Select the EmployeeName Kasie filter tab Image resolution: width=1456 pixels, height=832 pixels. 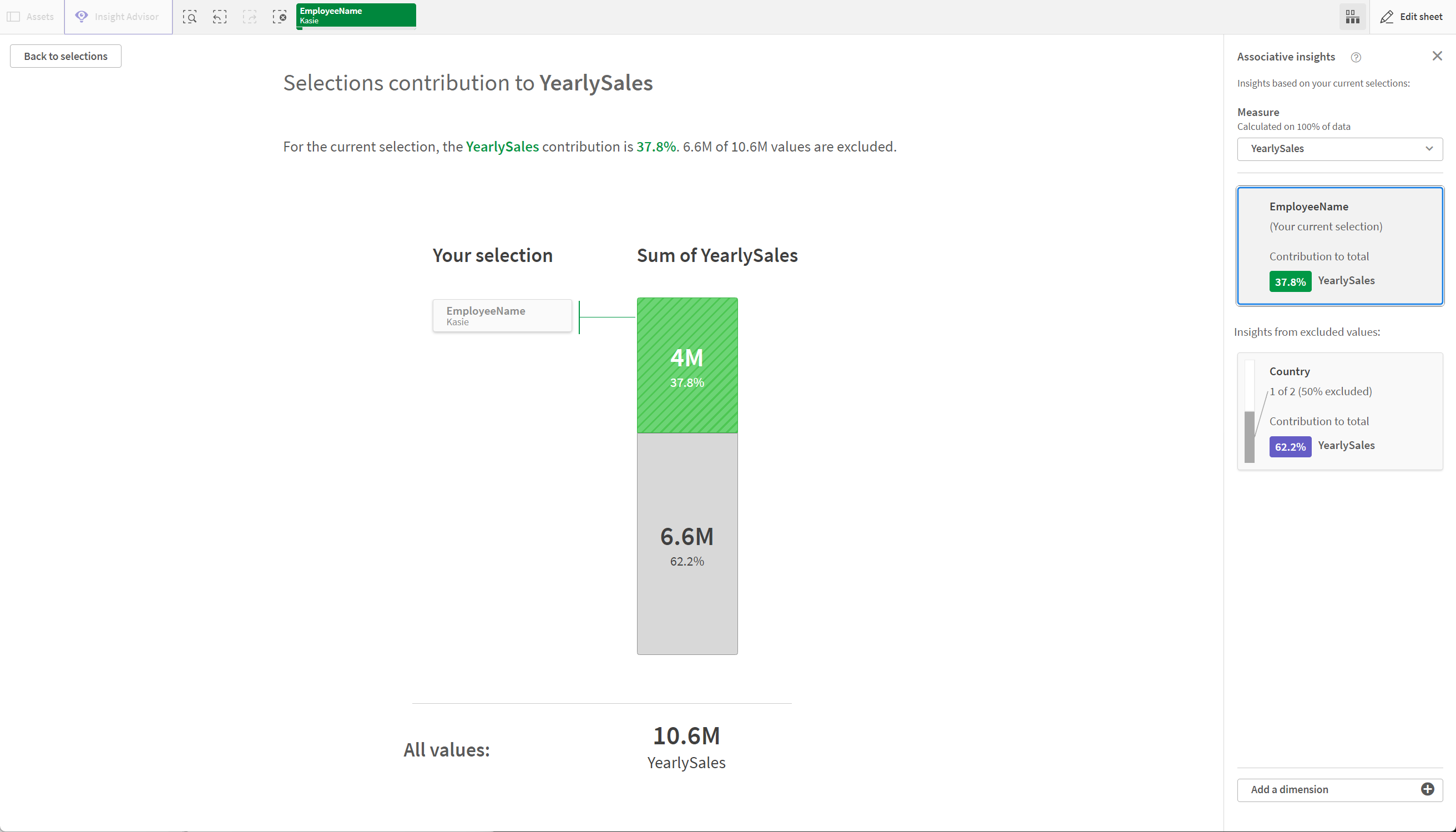point(356,15)
